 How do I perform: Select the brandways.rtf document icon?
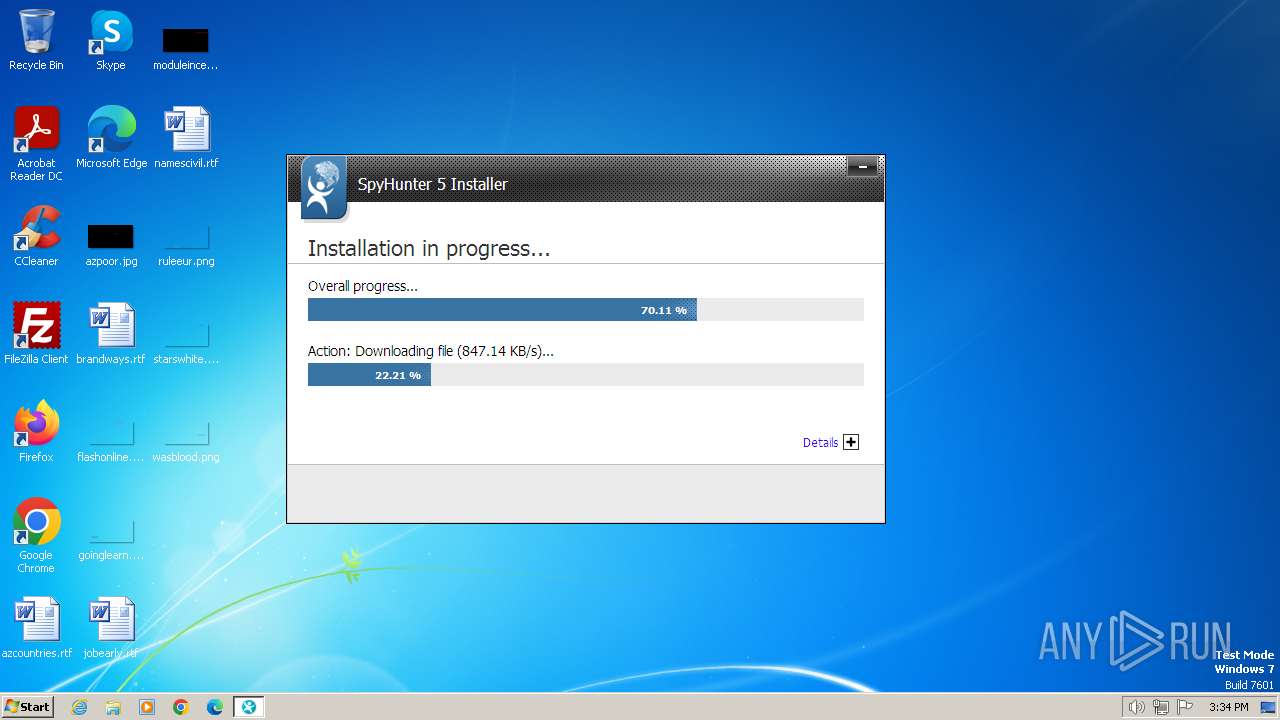[x=111, y=334]
